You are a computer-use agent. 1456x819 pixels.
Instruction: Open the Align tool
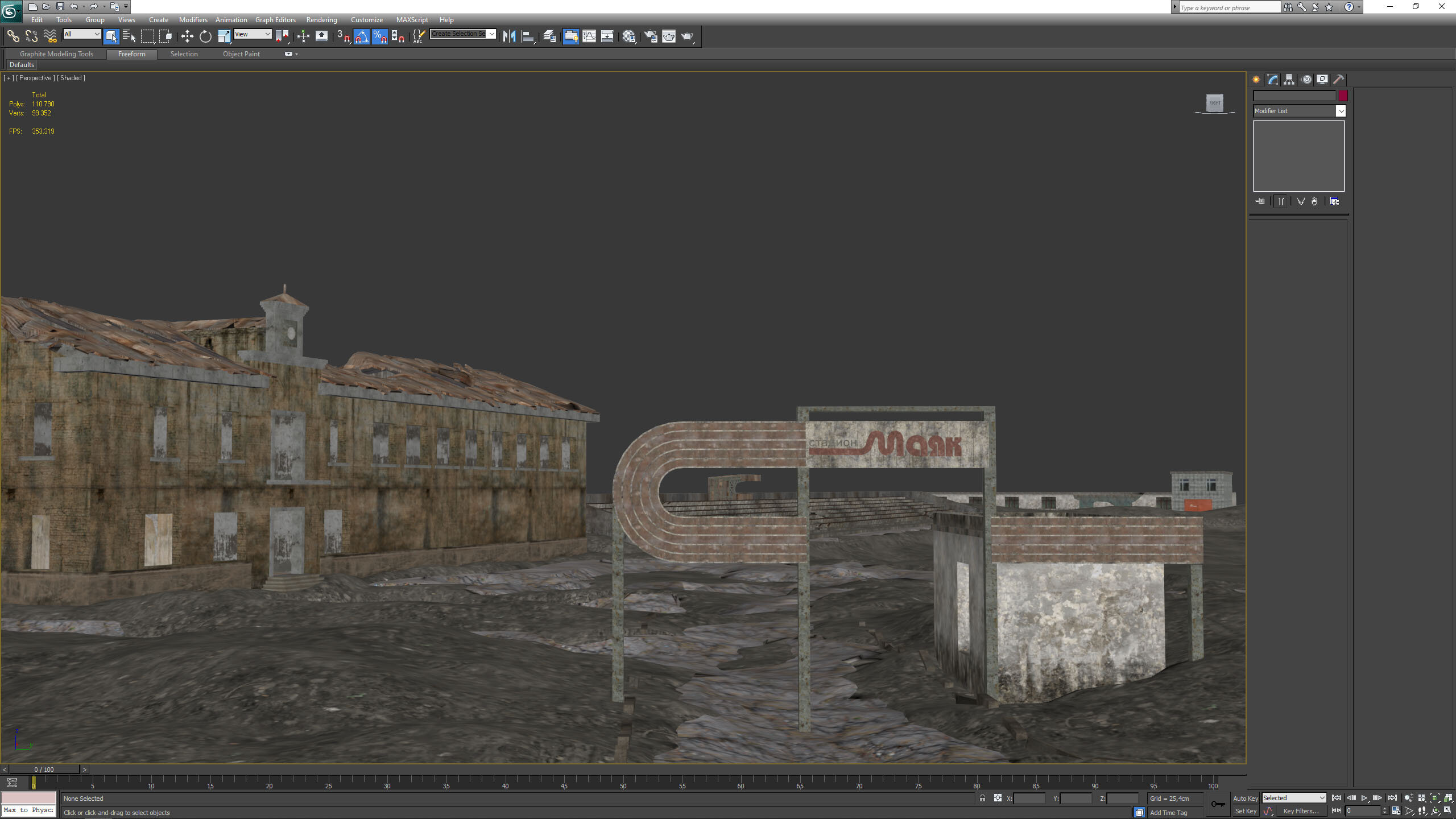click(528, 36)
